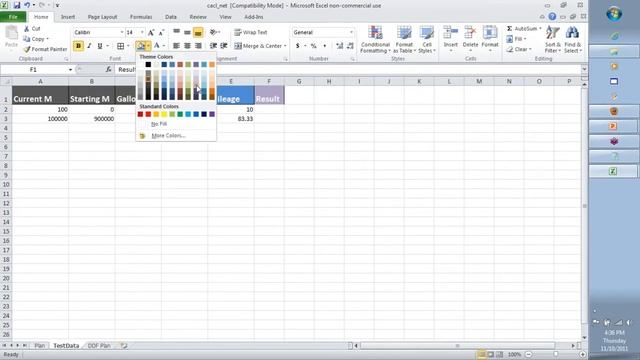Pick the yellow standard color swatch
Viewport: 640px width, 360px height.
[x=164, y=114]
